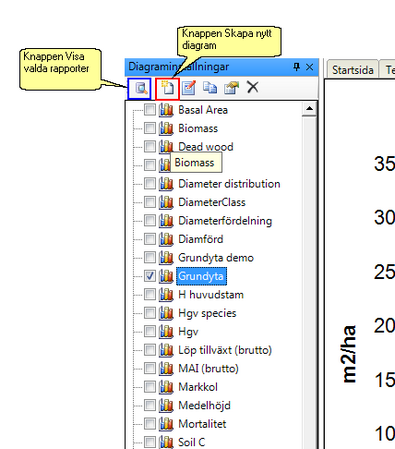Viewport: 395px width, 449px height.
Task: Enable the Dead wood checkbox
Action: (x=150, y=147)
